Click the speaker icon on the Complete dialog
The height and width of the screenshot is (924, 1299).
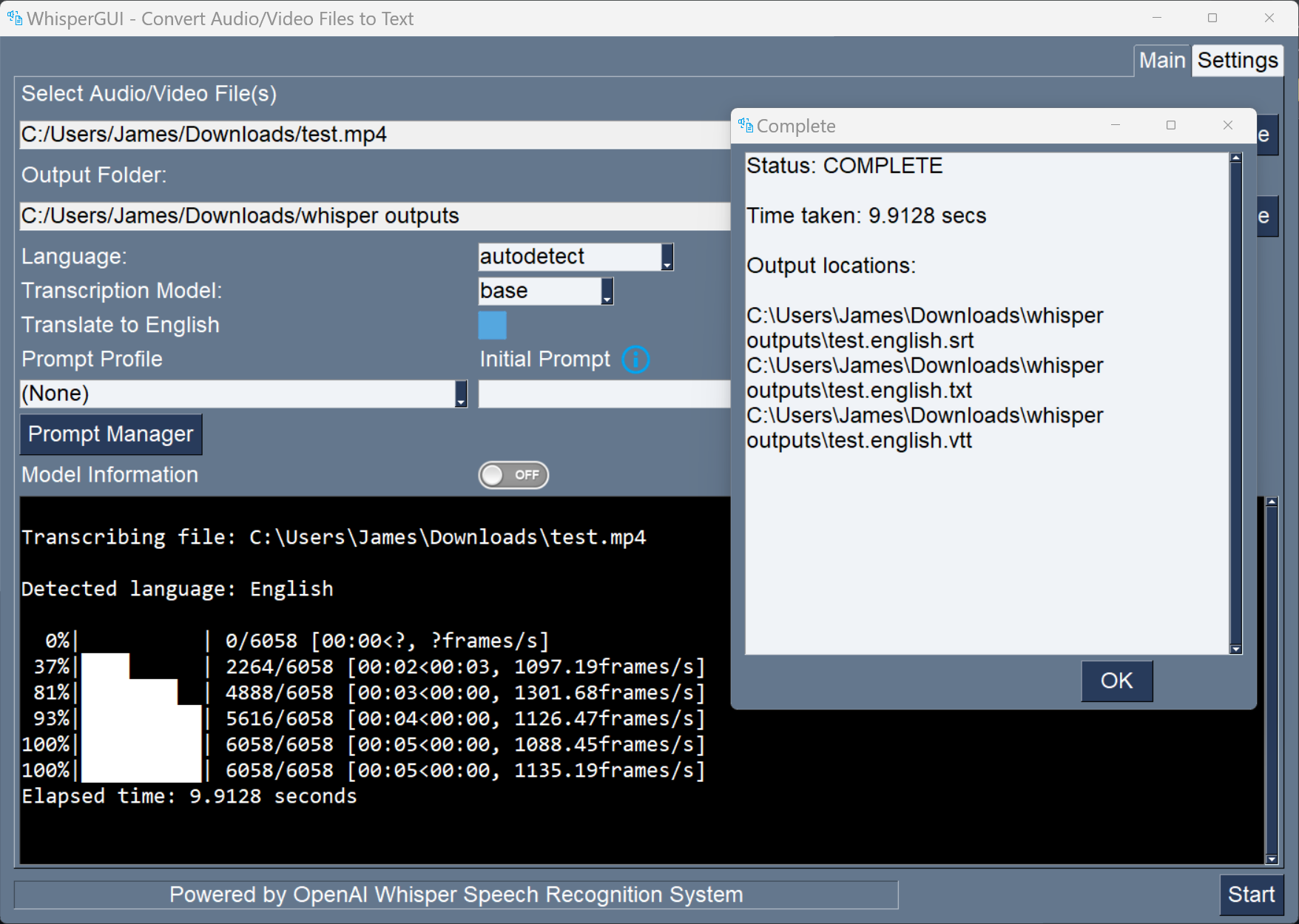(x=744, y=125)
